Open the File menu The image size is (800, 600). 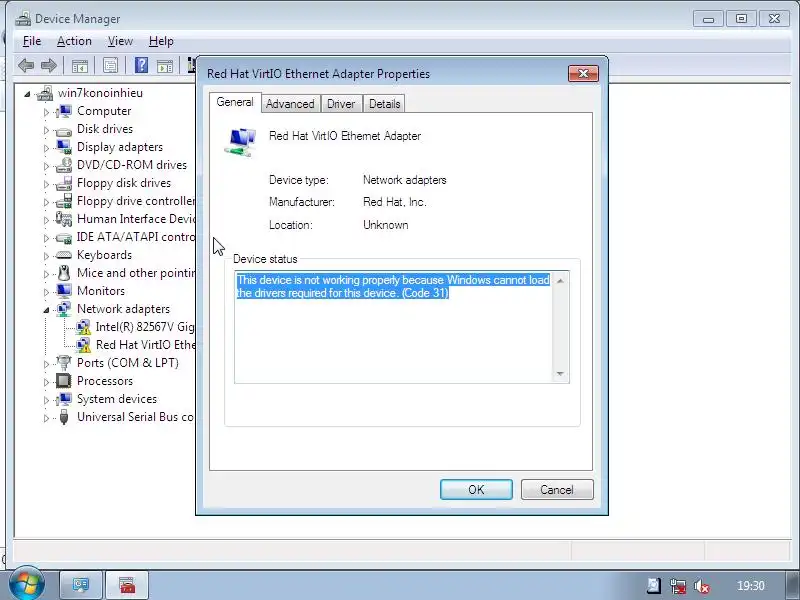[x=32, y=41]
